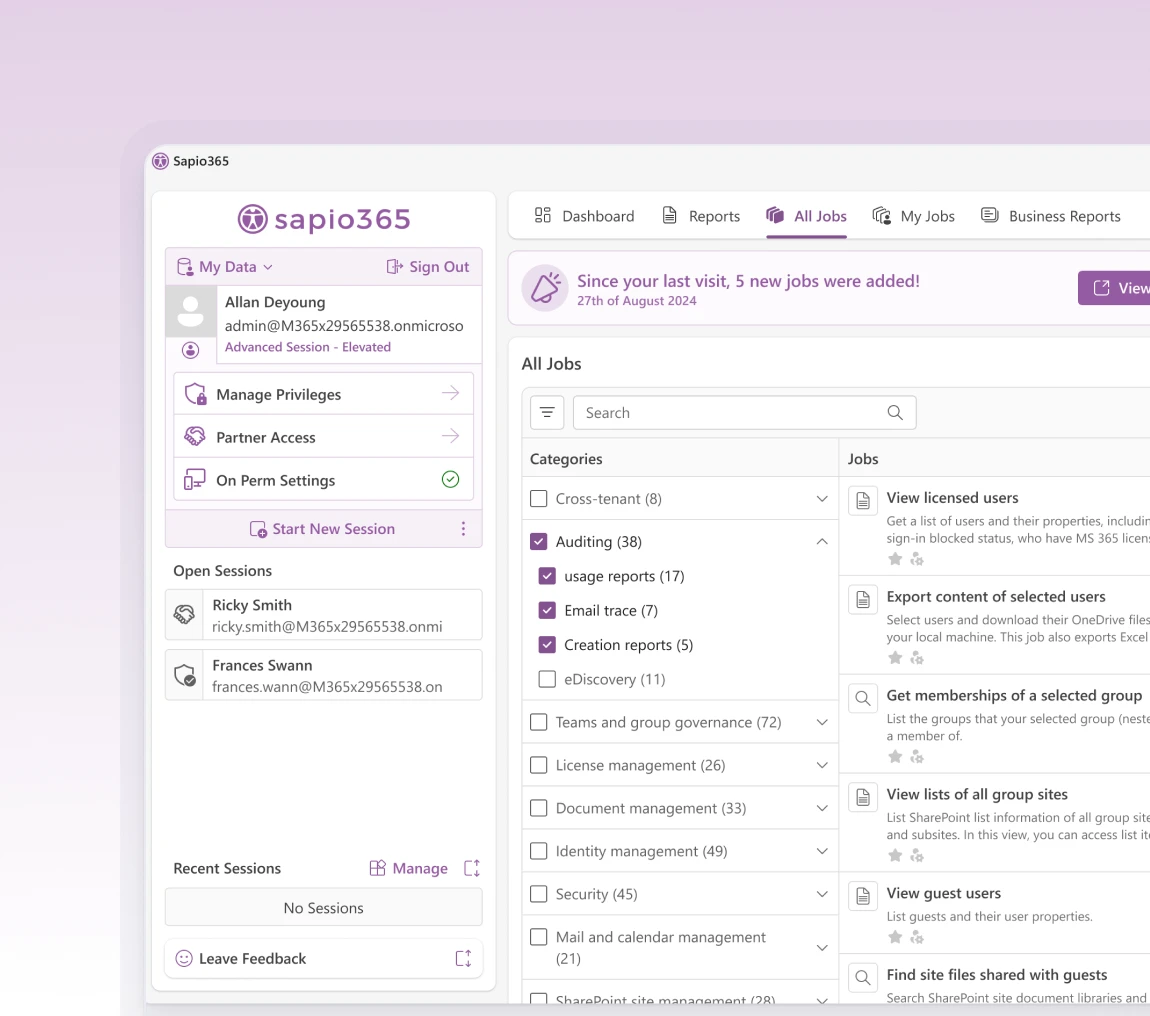Expand Mail and calendar management chevron
The image size is (1150, 1016).
tap(822, 948)
